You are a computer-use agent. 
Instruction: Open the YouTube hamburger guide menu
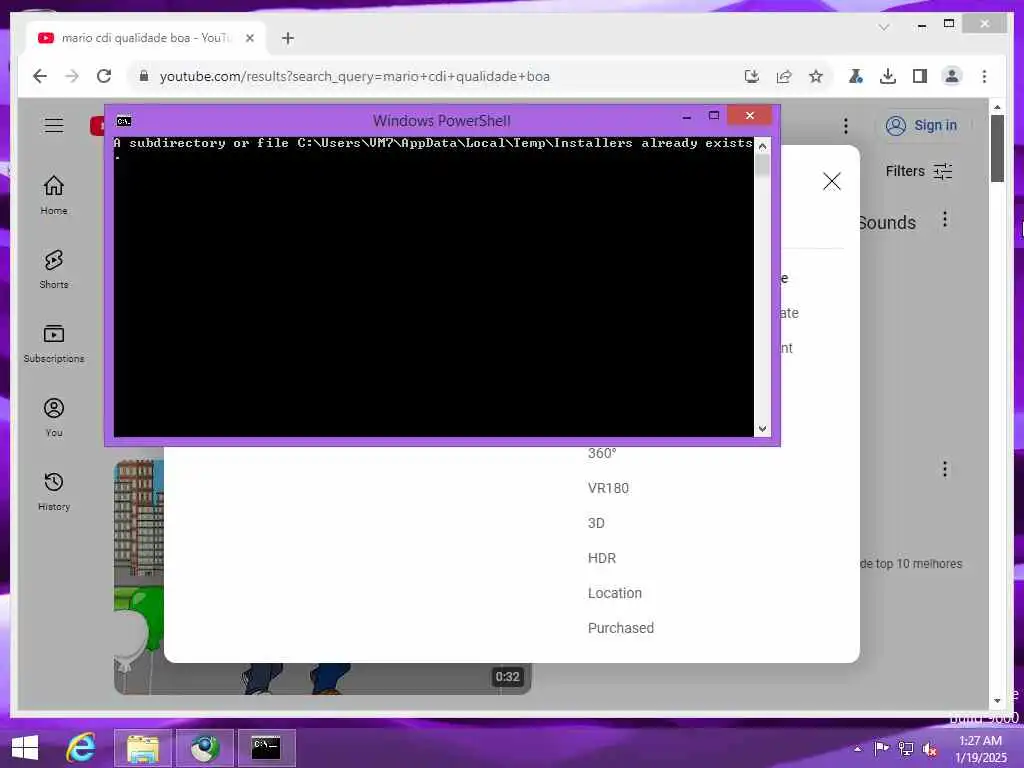coord(54,125)
